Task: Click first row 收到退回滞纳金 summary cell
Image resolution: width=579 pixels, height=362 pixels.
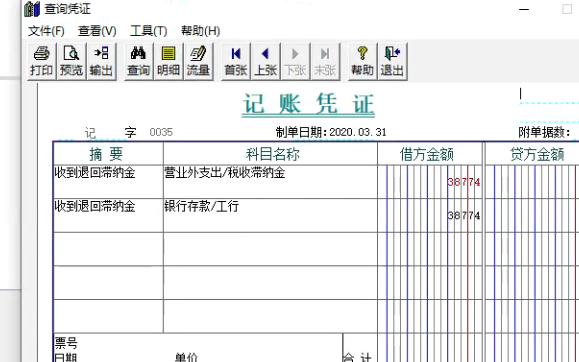Action: tap(108, 182)
